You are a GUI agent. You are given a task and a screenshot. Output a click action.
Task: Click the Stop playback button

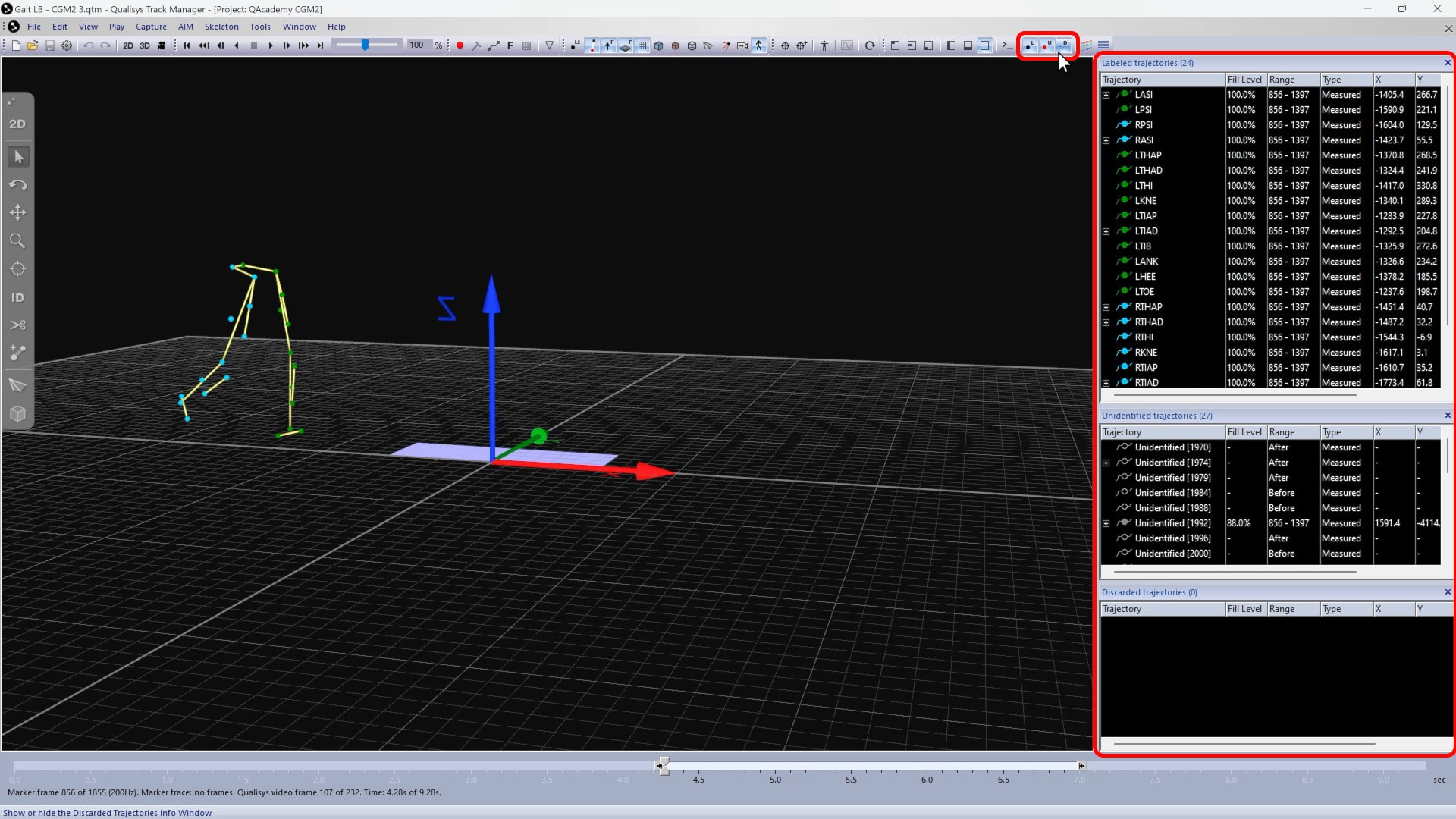(253, 45)
